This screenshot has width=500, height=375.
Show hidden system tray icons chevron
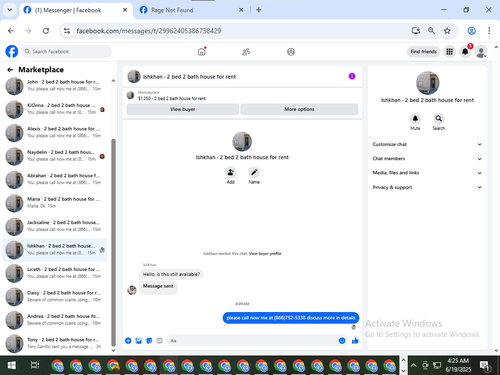pos(413,365)
